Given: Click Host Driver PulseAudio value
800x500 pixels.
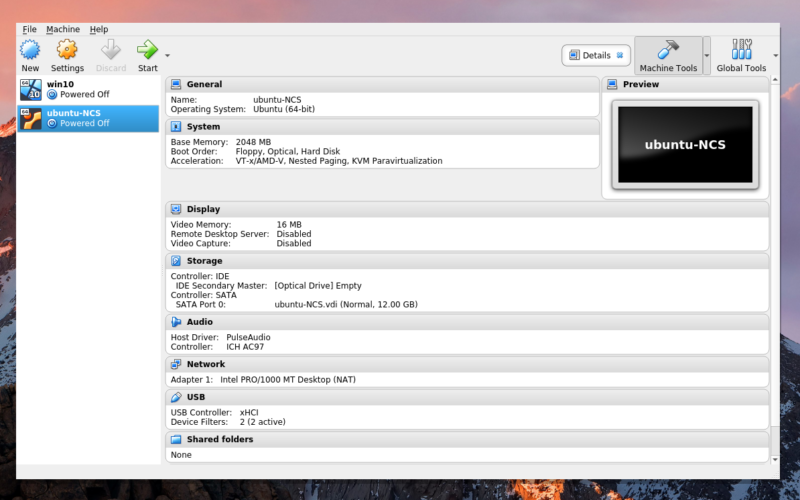Looking at the screenshot, I should (x=248, y=337).
